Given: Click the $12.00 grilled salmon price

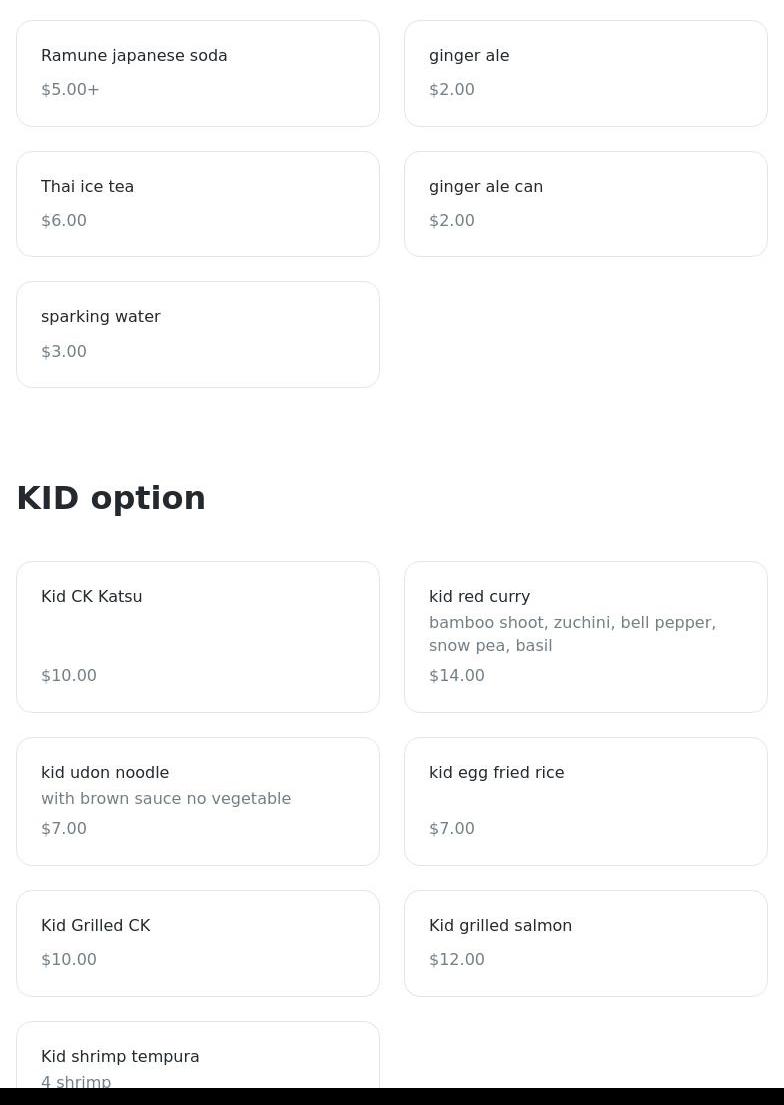Looking at the screenshot, I should [x=457, y=960].
